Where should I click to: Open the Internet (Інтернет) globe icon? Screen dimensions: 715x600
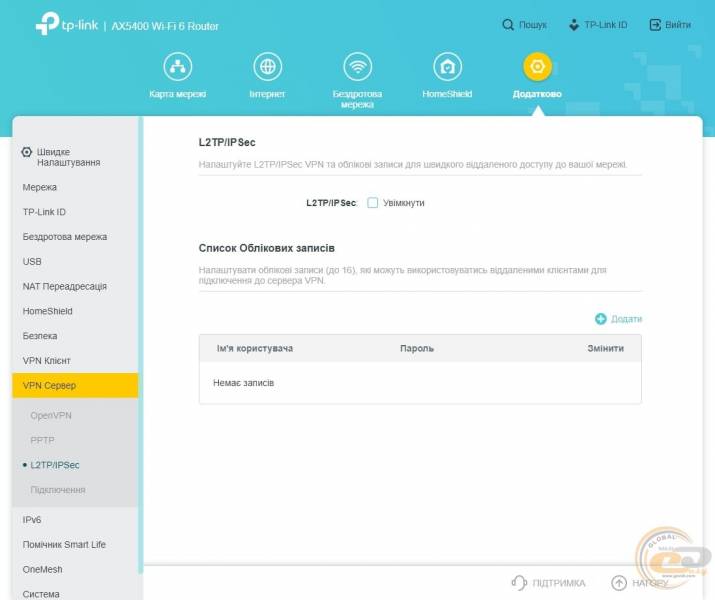(267, 67)
